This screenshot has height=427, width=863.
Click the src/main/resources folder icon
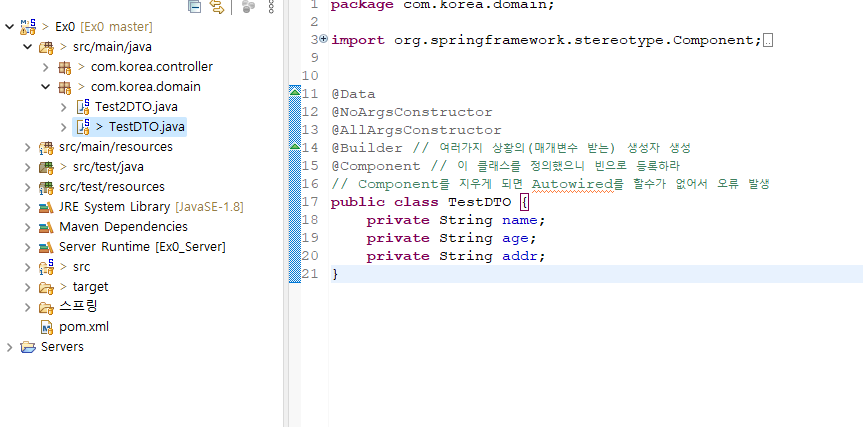point(46,147)
